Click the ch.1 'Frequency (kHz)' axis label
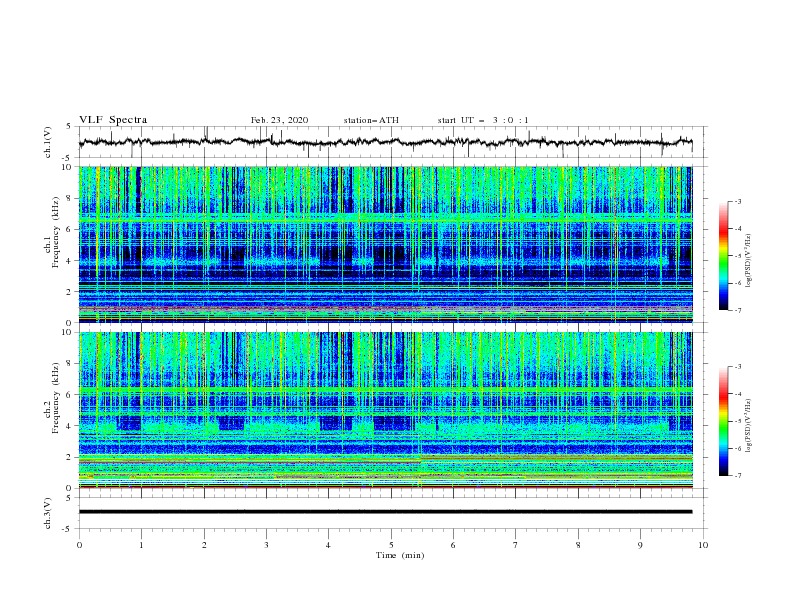 point(55,232)
